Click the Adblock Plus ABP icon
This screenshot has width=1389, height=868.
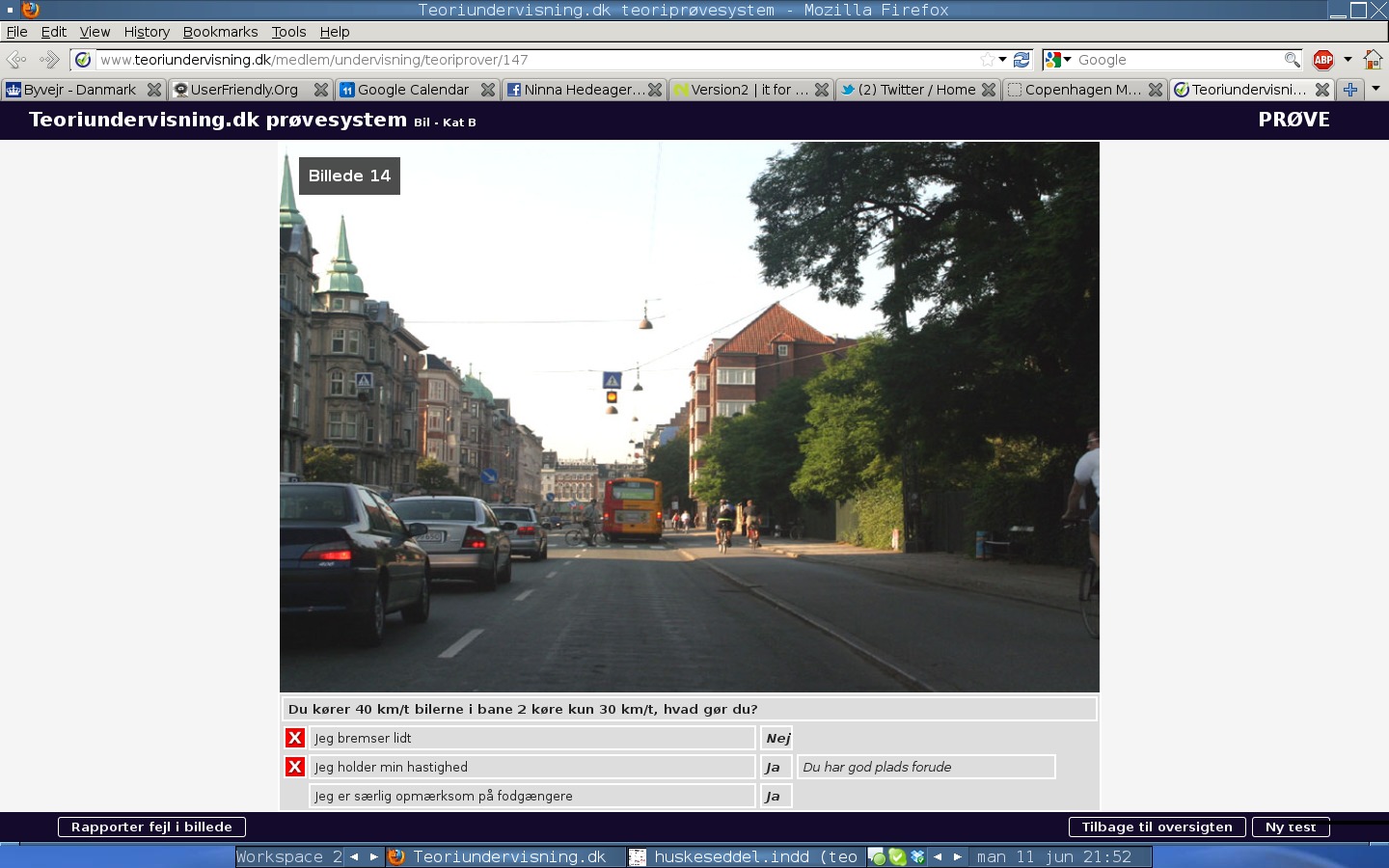(x=1322, y=60)
